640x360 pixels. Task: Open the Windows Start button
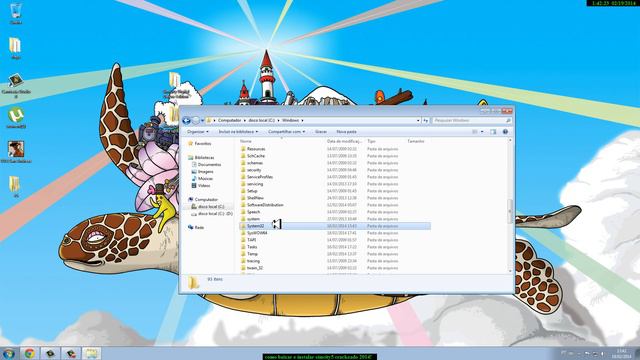[x=9, y=353]
